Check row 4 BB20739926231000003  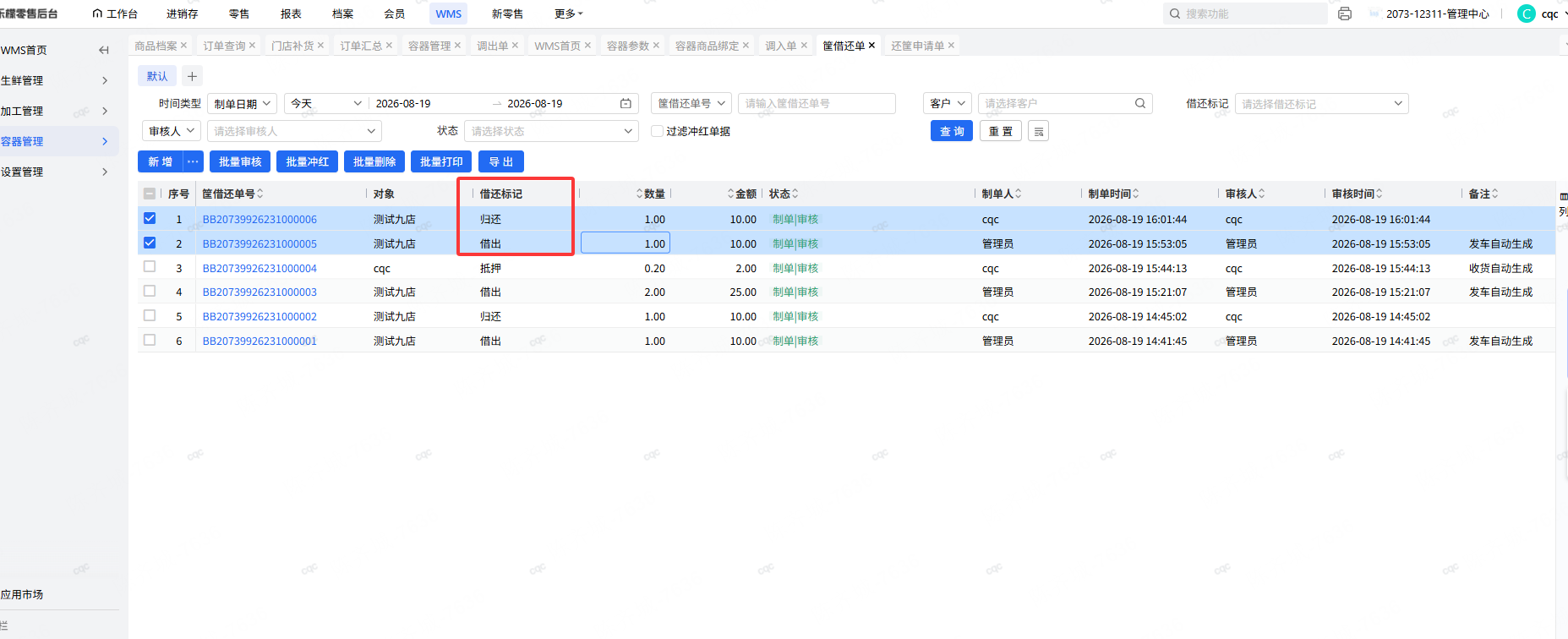(150, 291)
